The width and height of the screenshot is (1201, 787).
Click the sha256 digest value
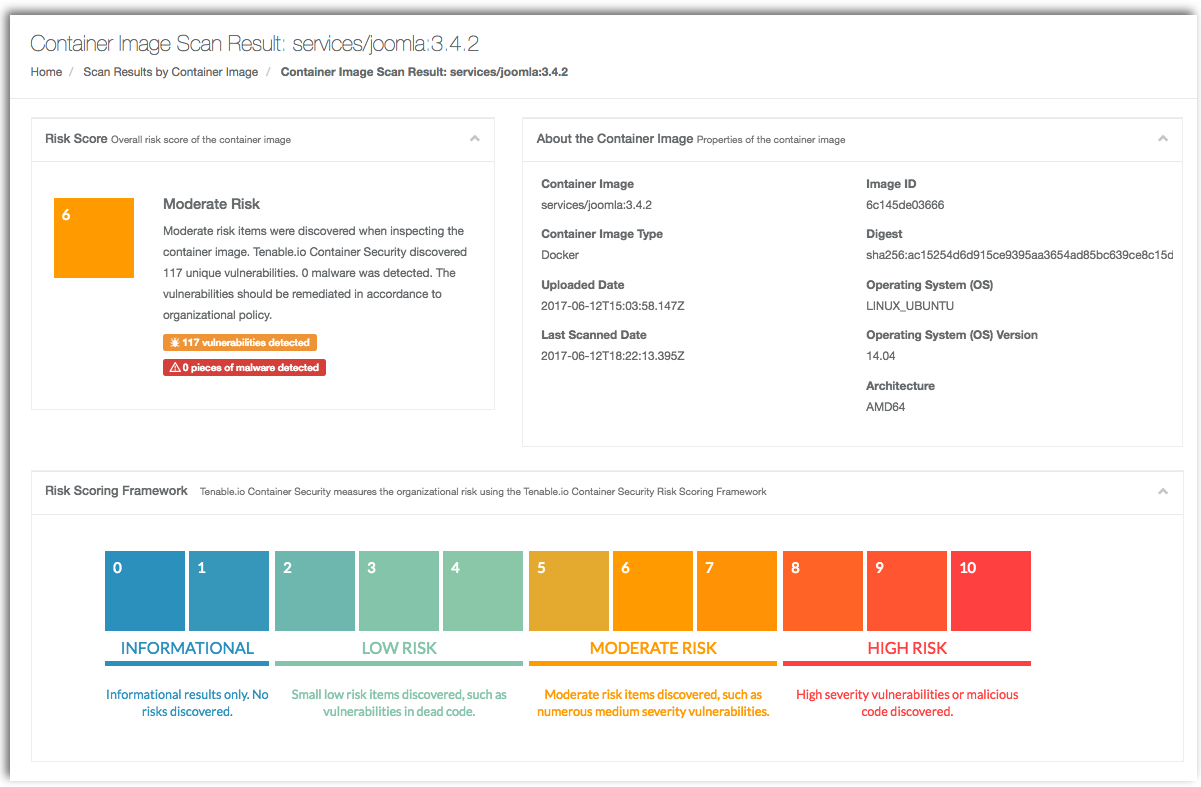[1020, 255]
